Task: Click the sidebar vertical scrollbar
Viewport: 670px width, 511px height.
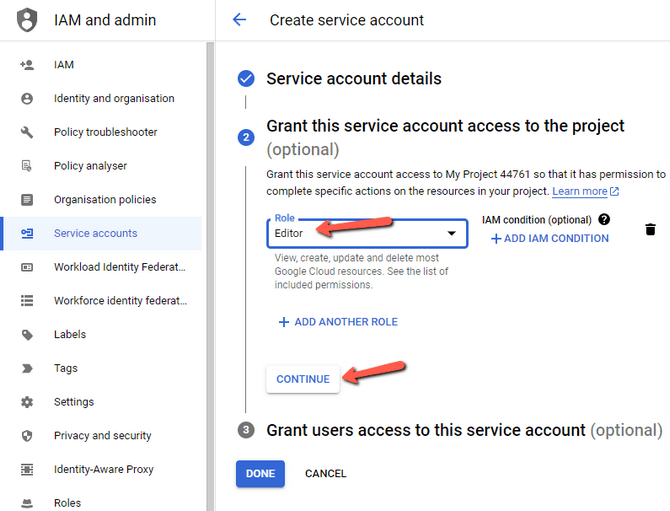Action: pos(210,276)
